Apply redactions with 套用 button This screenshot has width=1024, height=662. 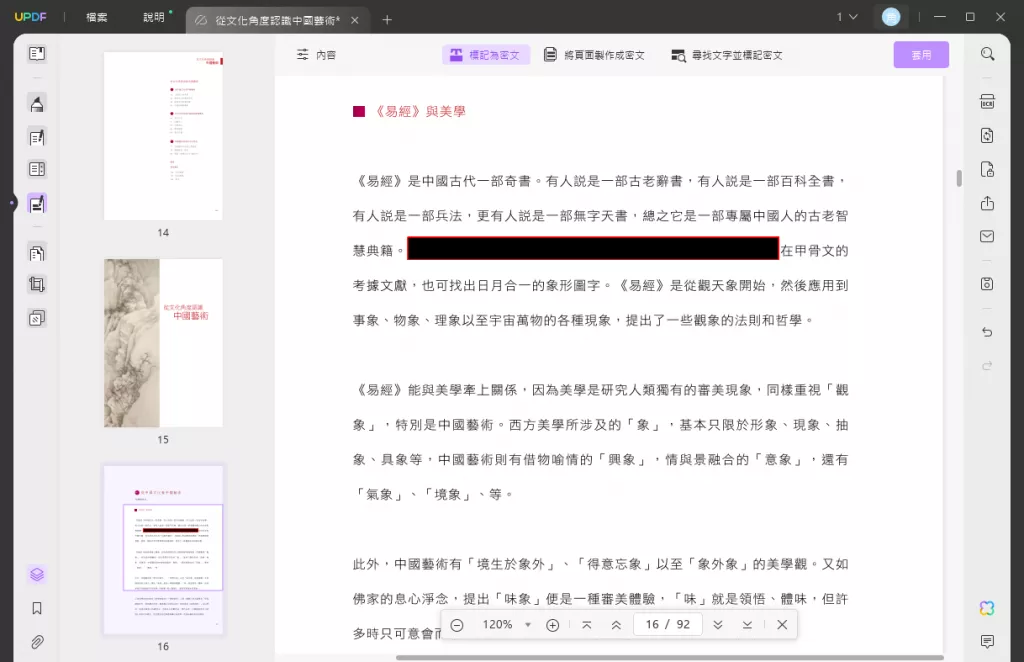click(921, 55)
